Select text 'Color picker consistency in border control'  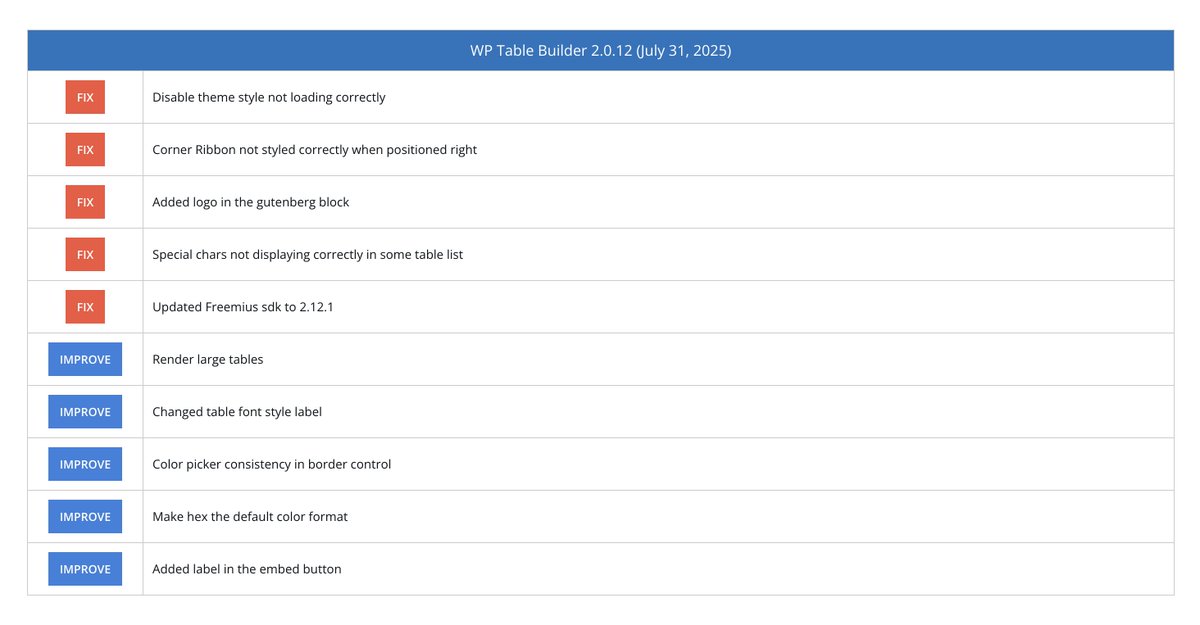[x=272, y=464]
